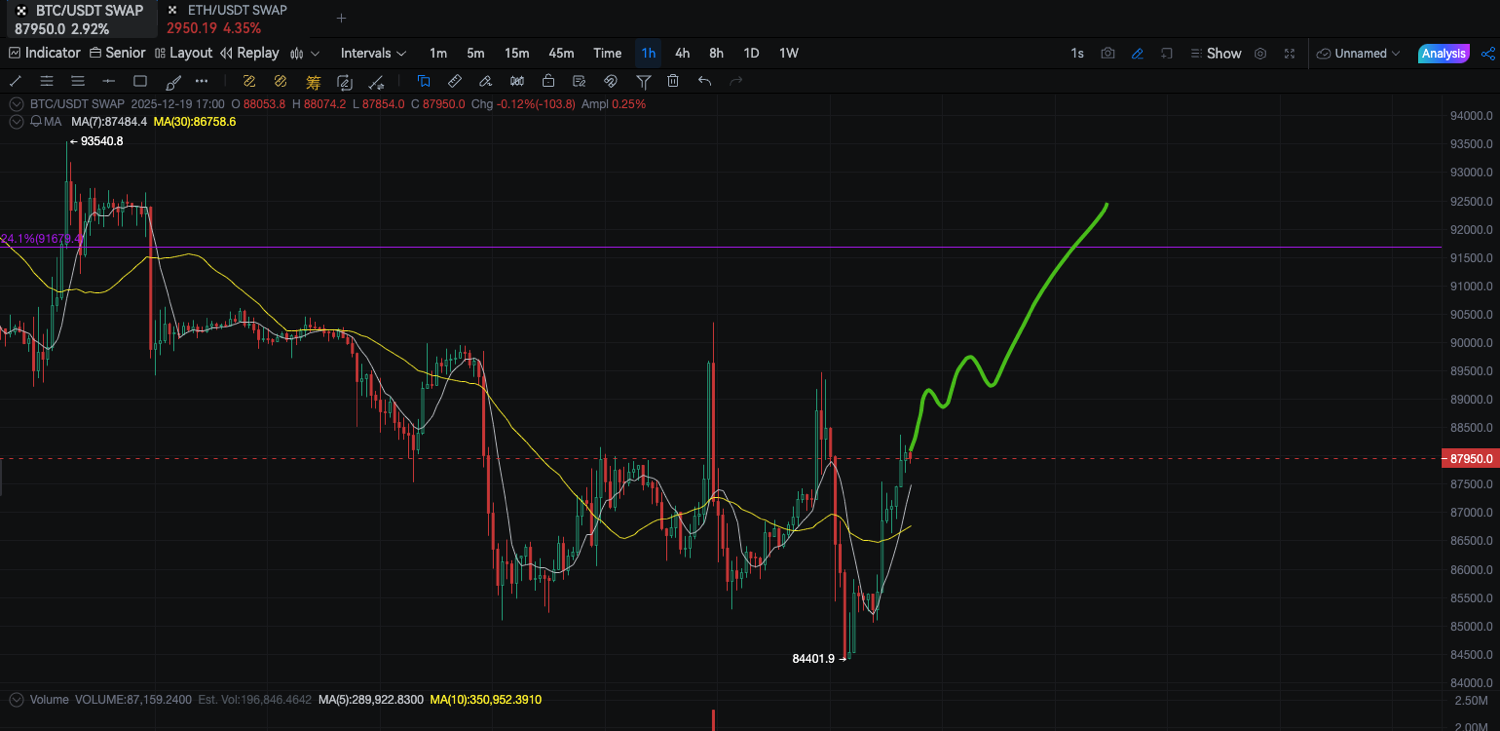The height and width of the screenshot is (731, 1500).
Task: Open the Indicator menu
Action: [44, 53]
